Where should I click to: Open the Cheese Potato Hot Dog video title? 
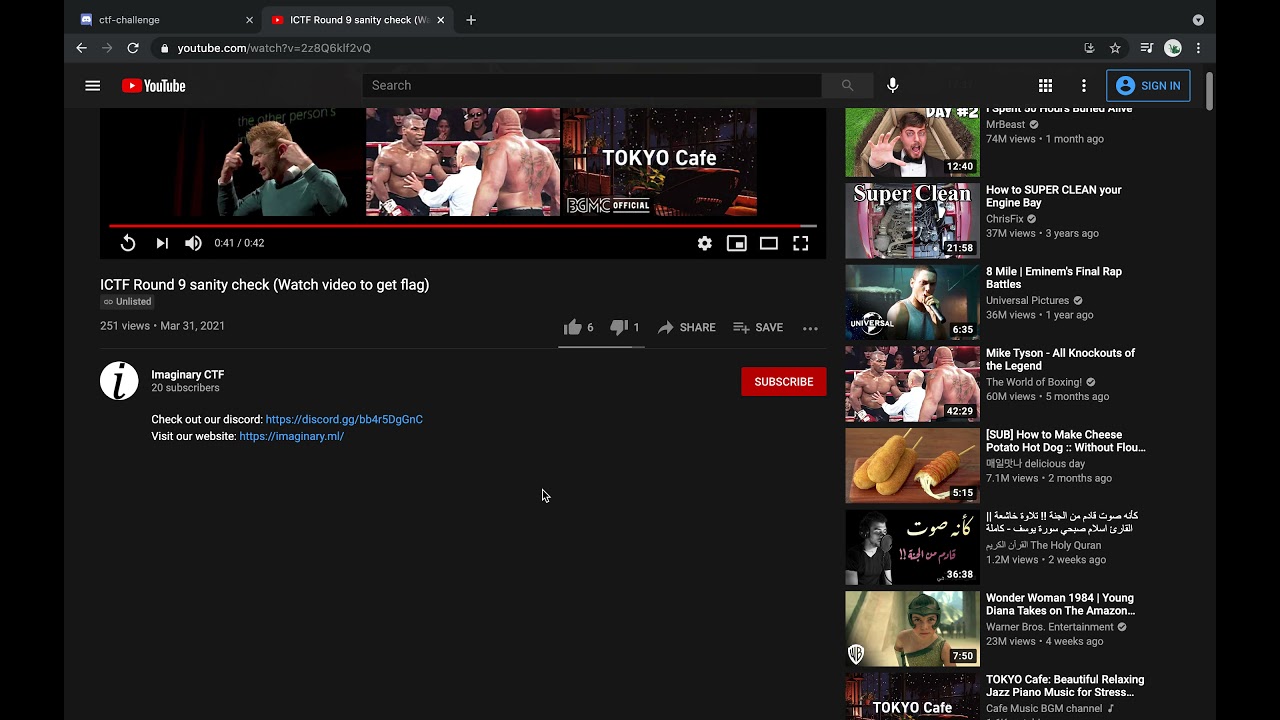1066,441
